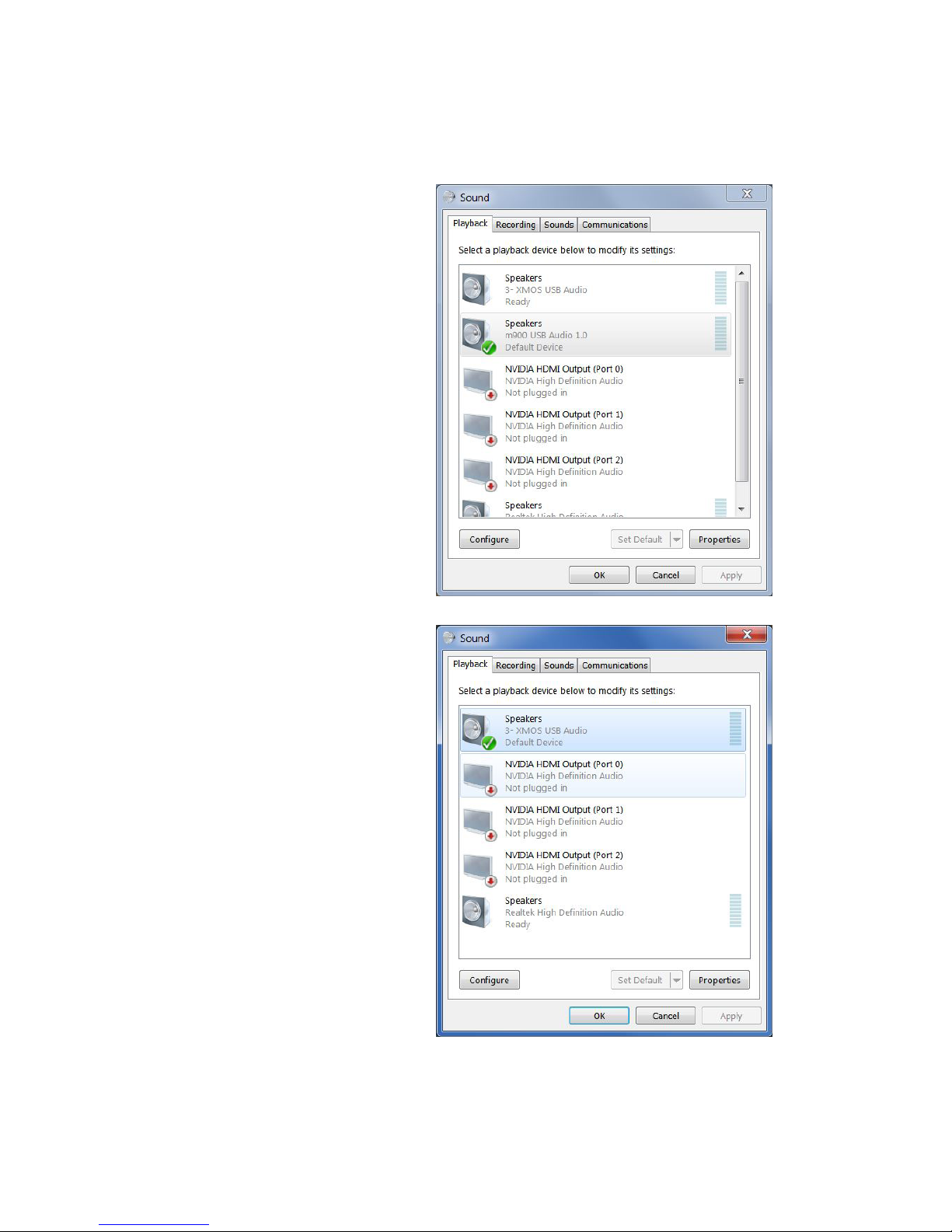Click Sound title bar icon in lower window
952x1232 pixels.
coord(449,638)
